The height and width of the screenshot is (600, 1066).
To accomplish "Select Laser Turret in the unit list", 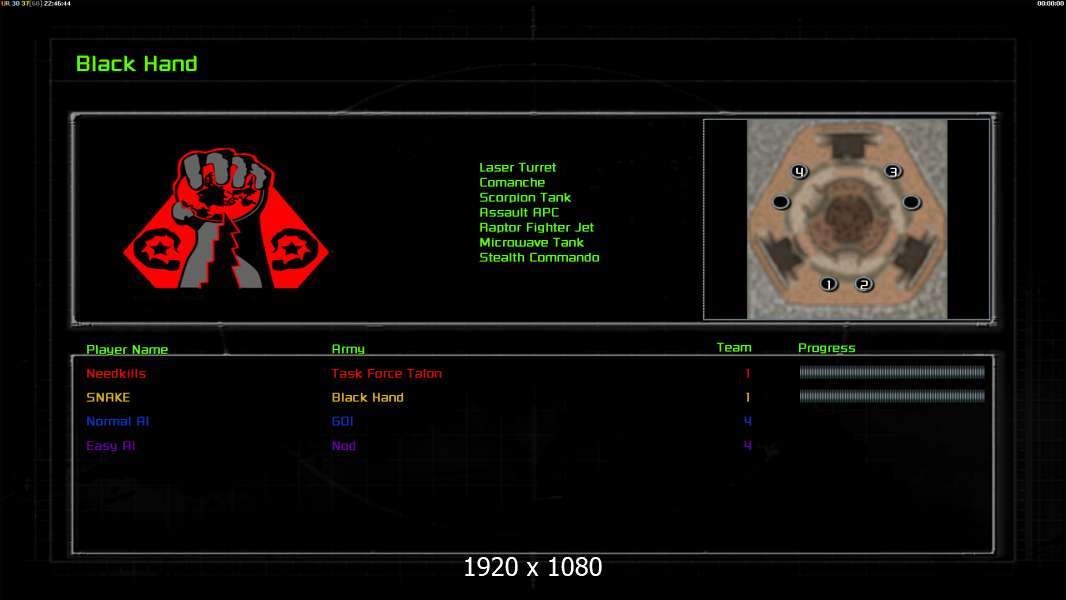I will coord(517,168).
